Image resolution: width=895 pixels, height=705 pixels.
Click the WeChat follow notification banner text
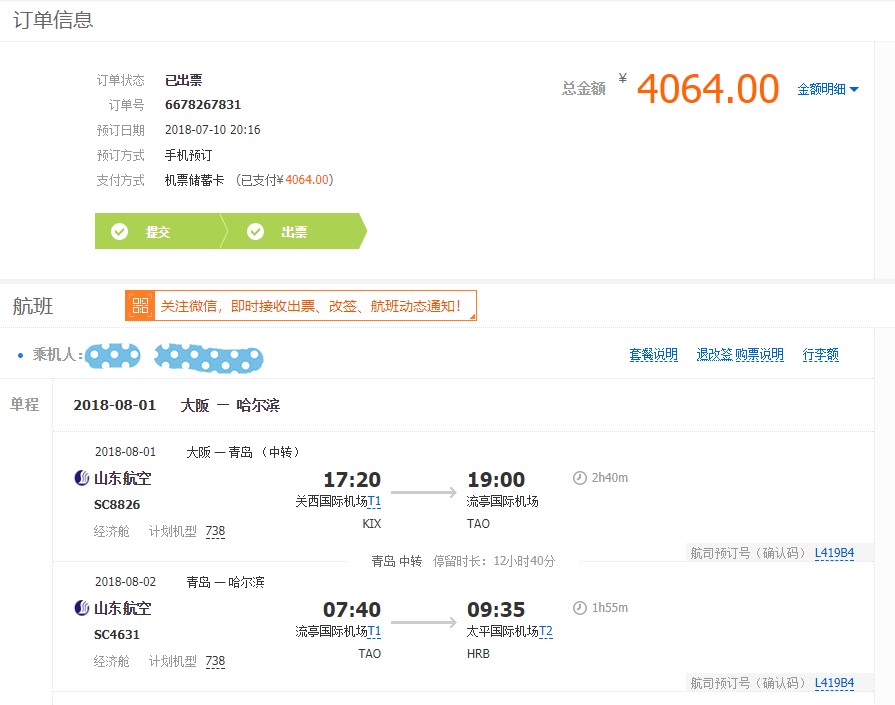click(312, 306)
